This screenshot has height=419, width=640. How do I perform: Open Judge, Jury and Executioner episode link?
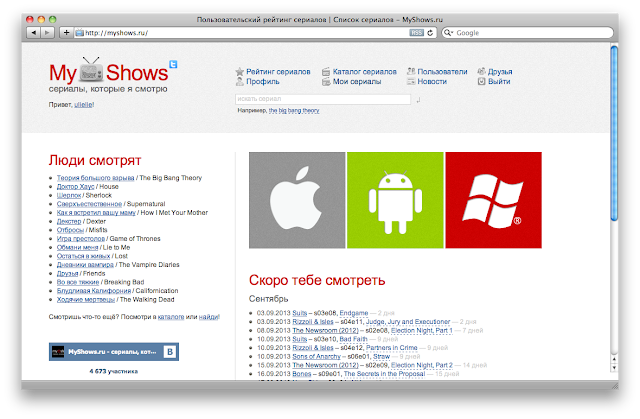tap(408, 321)
